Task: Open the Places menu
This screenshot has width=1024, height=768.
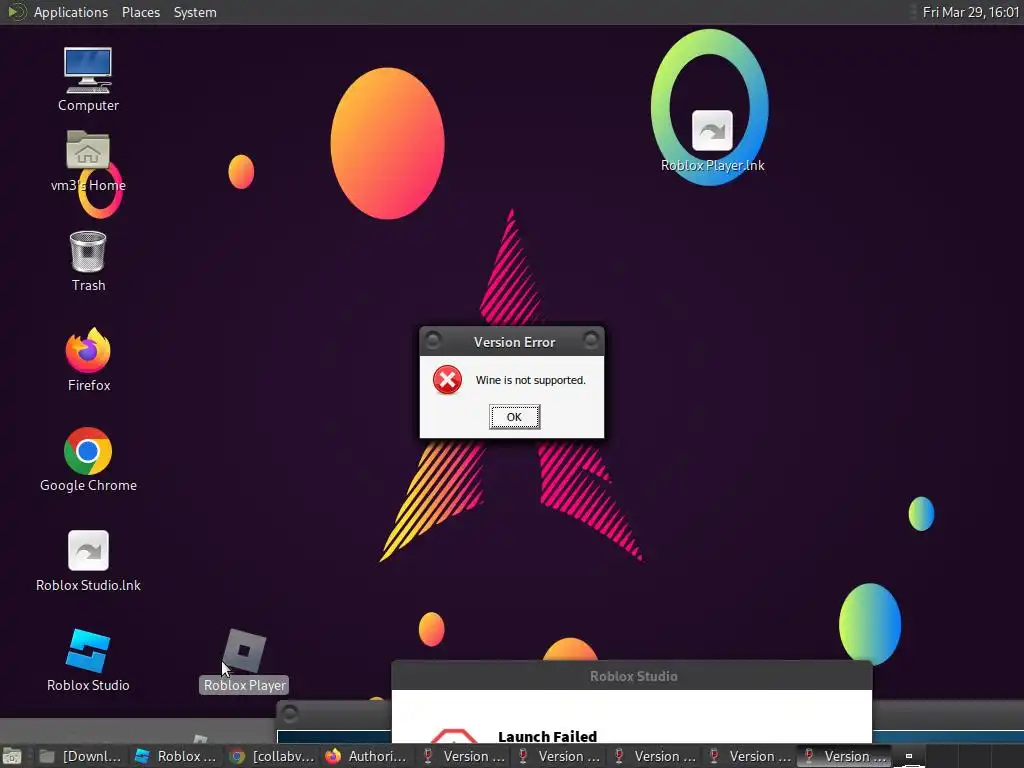Action: [140, 12]
